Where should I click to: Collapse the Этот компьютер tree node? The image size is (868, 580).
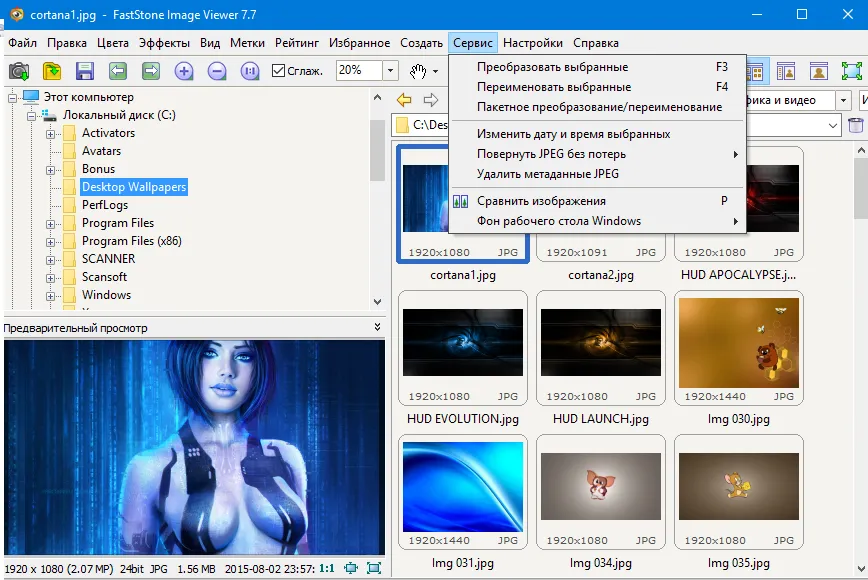(x=12, y=98)
